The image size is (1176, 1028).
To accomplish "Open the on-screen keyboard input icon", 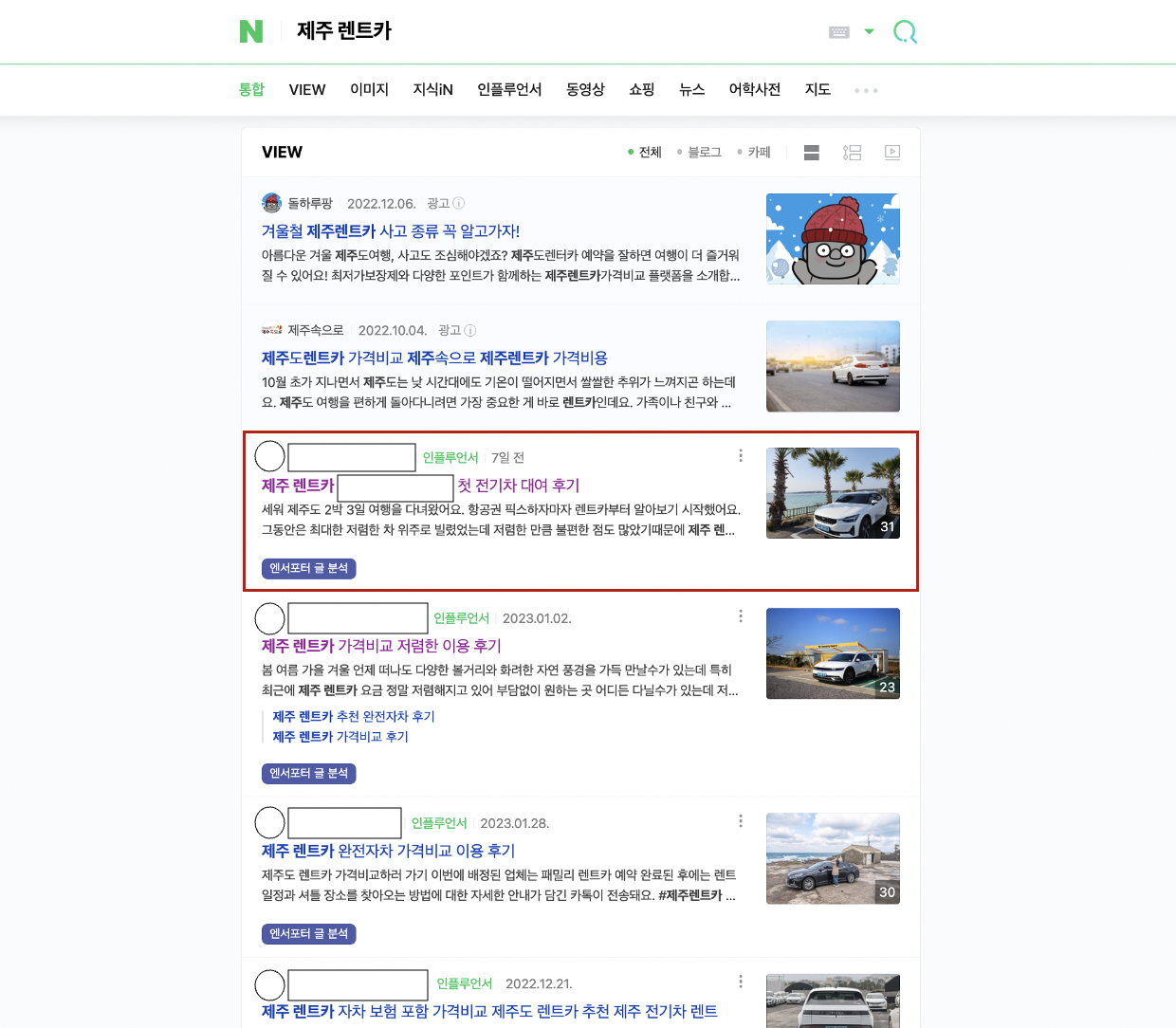I will pyautogui.click(x=838, y=31).
